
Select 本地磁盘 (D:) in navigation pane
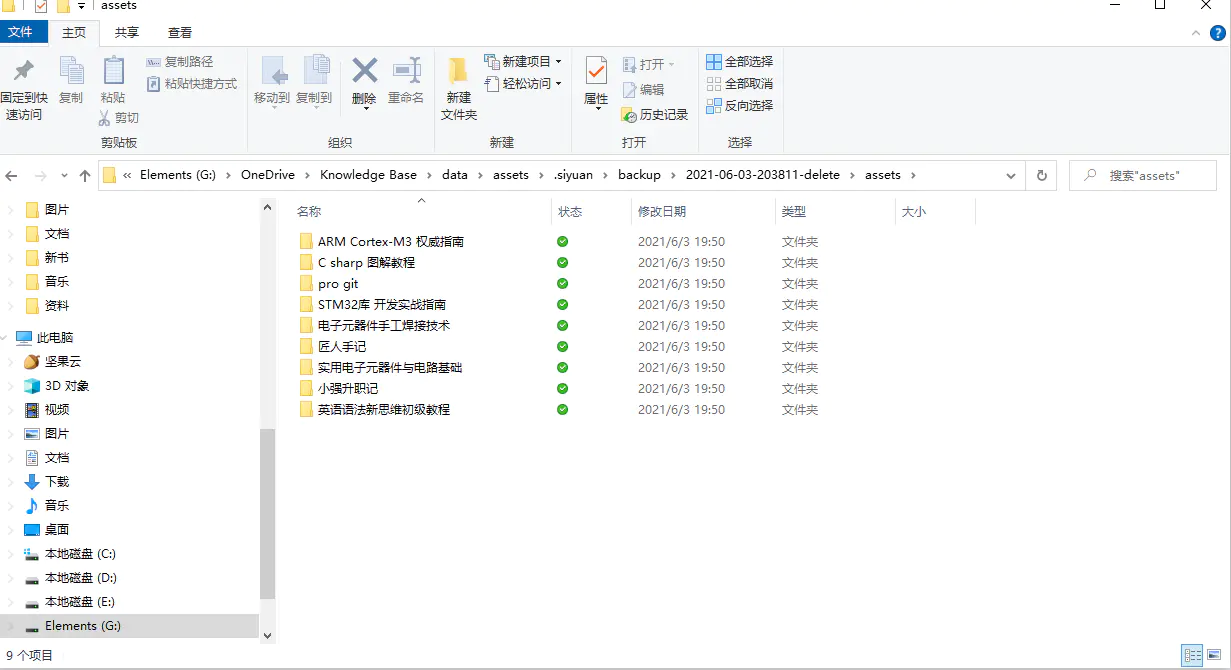pyautogui.click(x=81, y=578)
